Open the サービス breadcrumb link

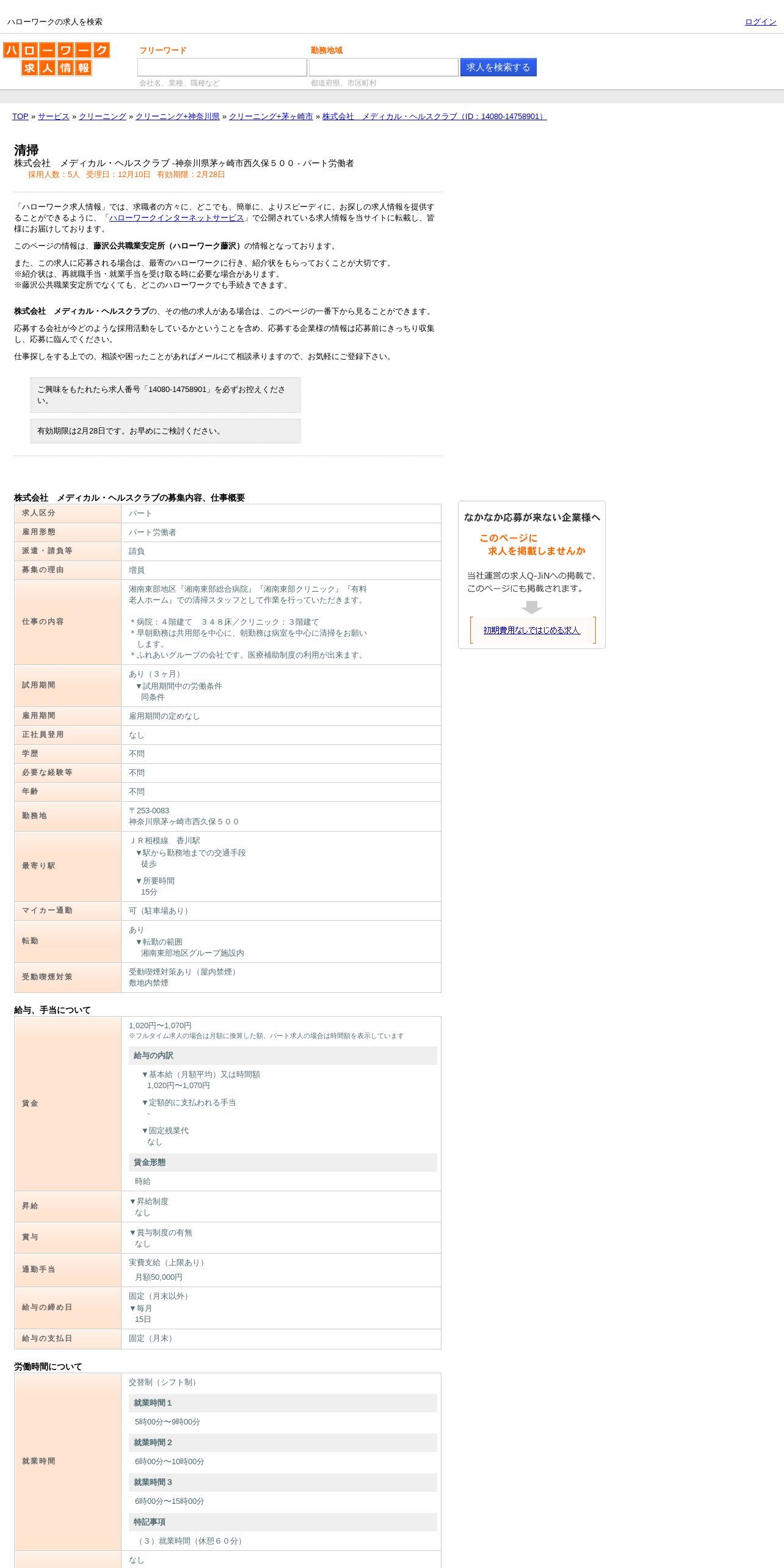pyautogui.click(x=54, y=117)
